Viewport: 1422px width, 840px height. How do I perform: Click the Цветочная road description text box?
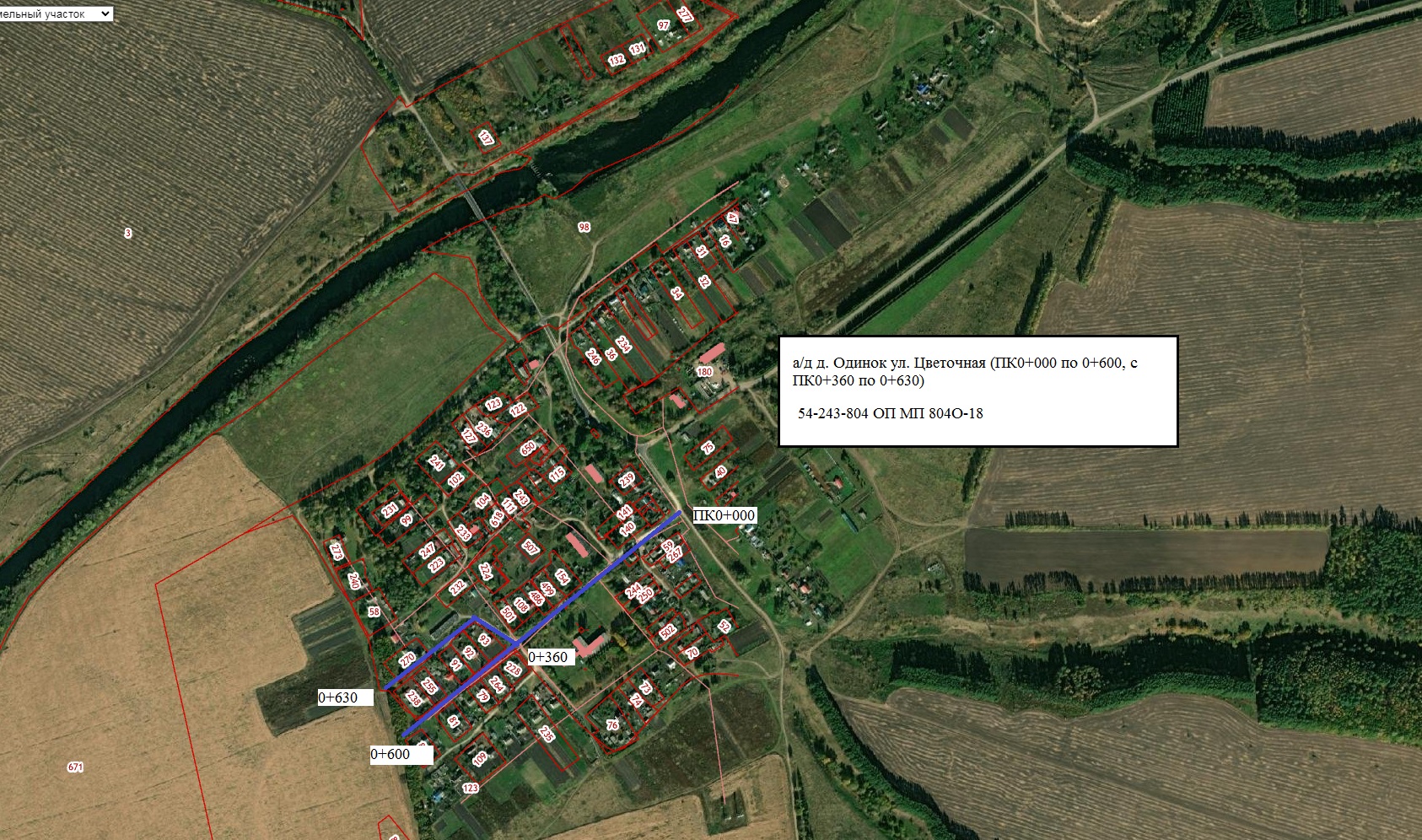click(978, 391)
